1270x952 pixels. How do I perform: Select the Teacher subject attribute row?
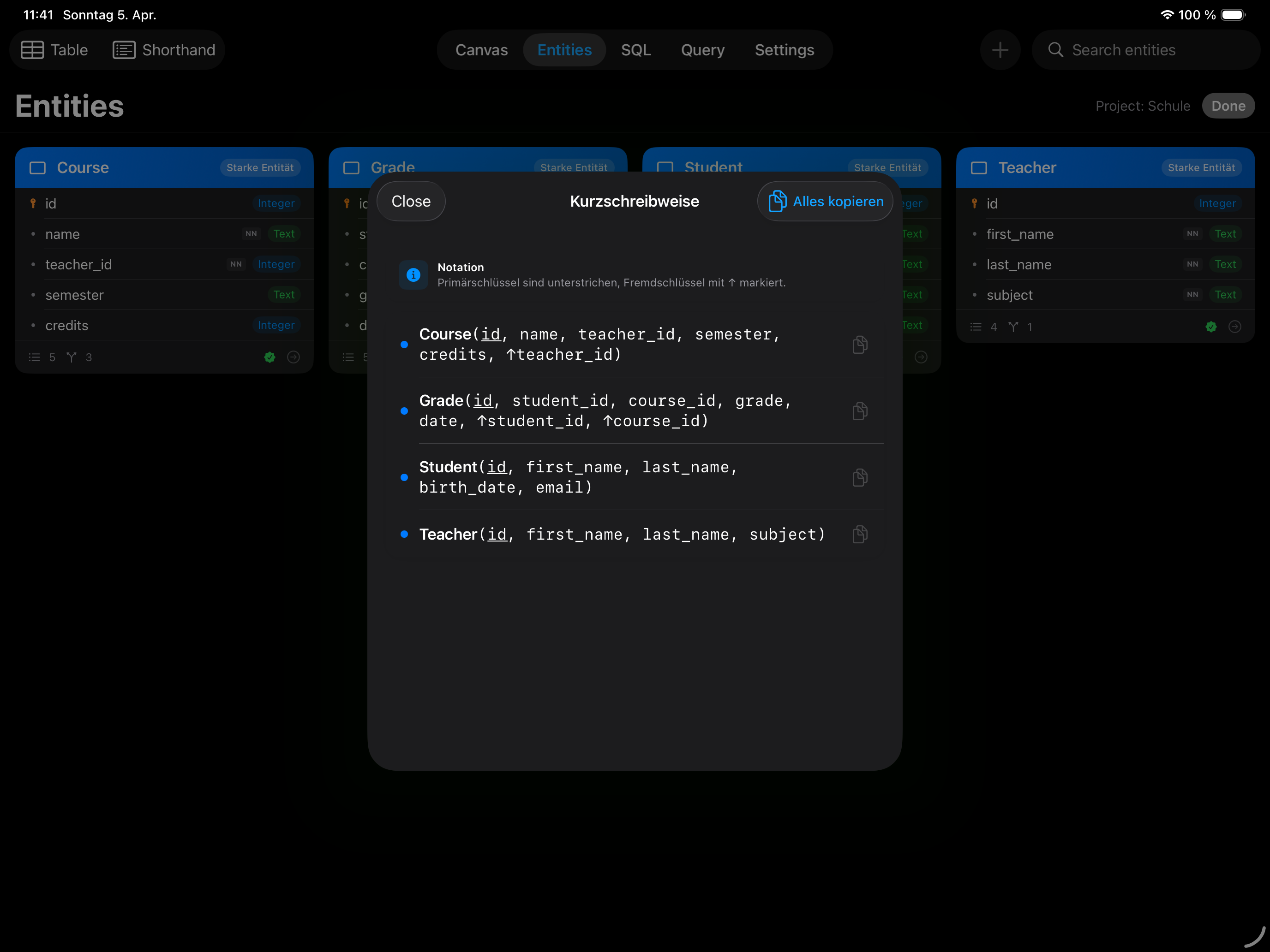tap(1105, 294)
